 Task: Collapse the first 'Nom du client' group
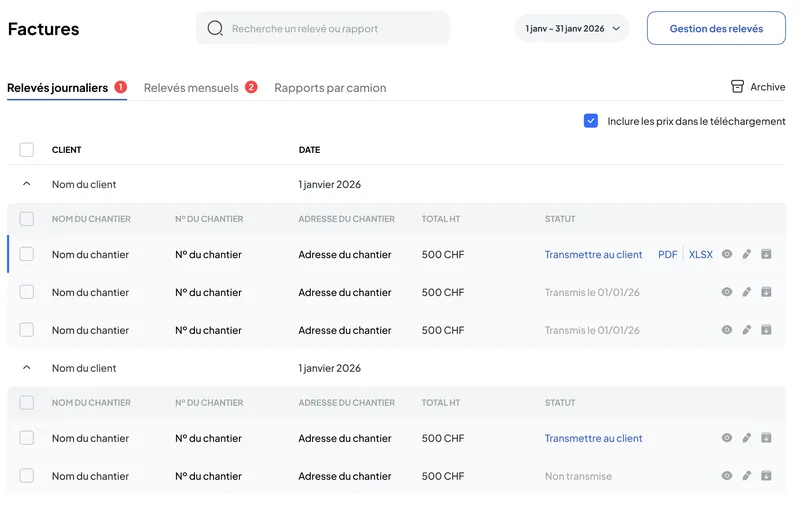tap(27, 184)
